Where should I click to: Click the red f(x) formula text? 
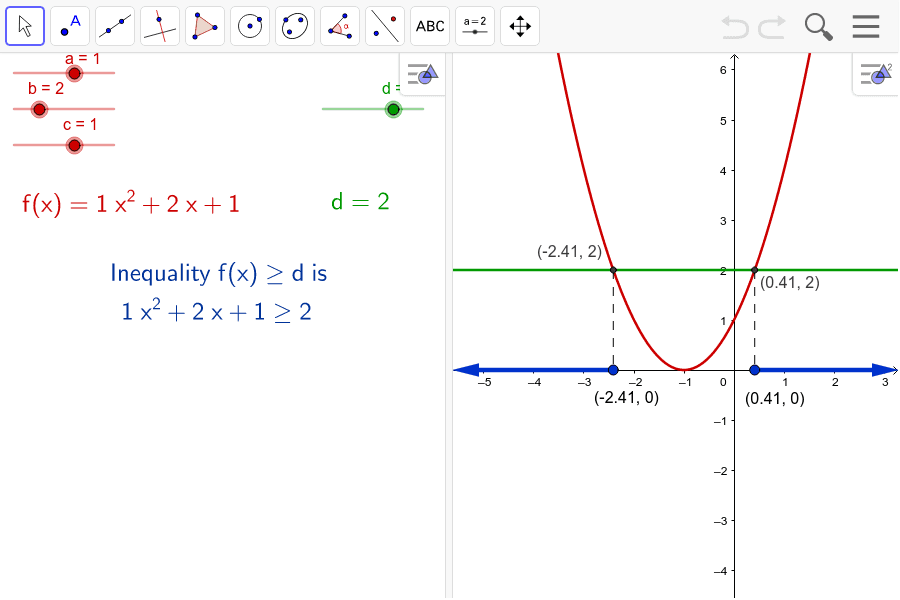pos(131,203)
